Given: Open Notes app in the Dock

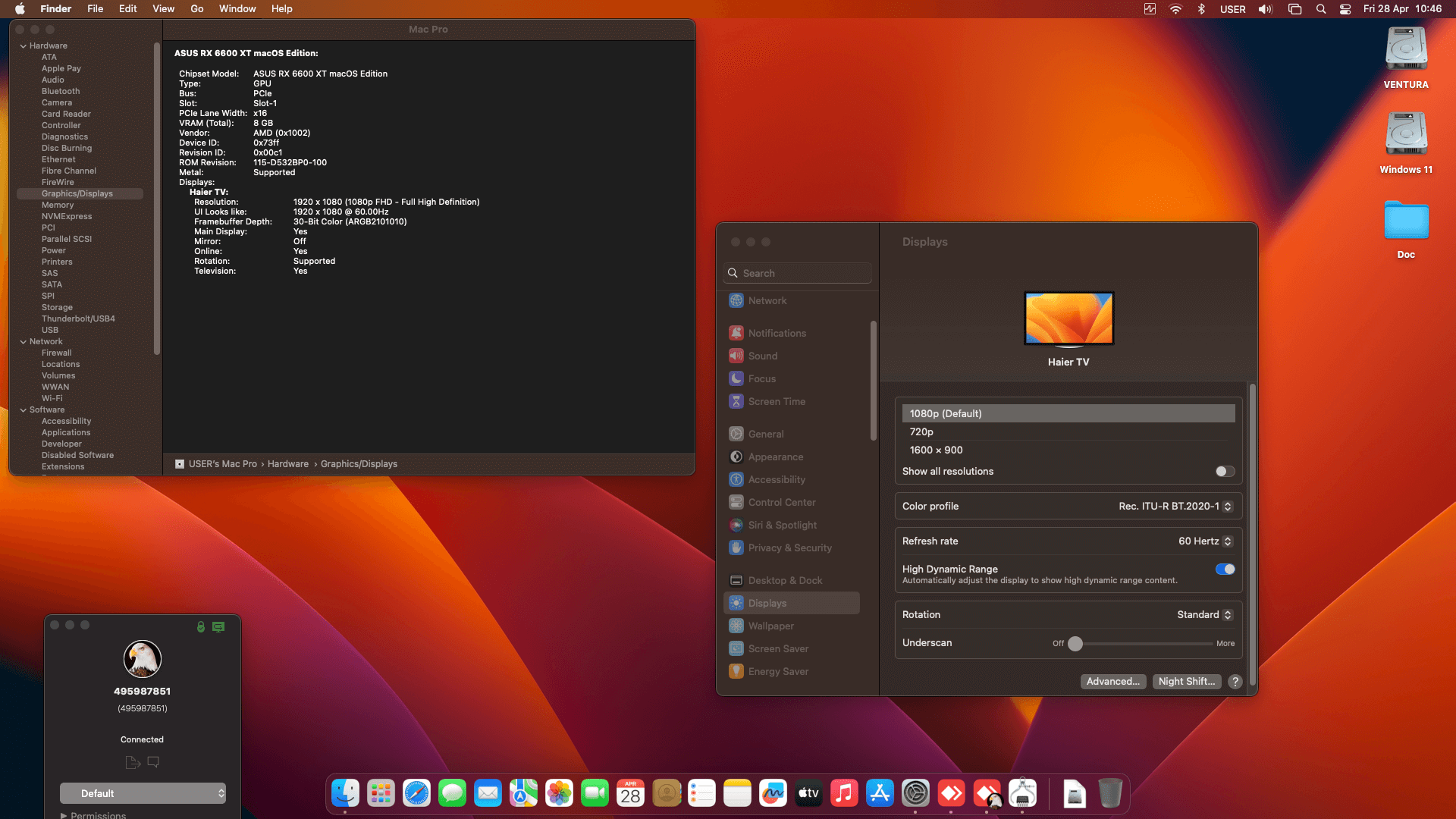Looking at the screenshot, I should (x=737, y=793).
